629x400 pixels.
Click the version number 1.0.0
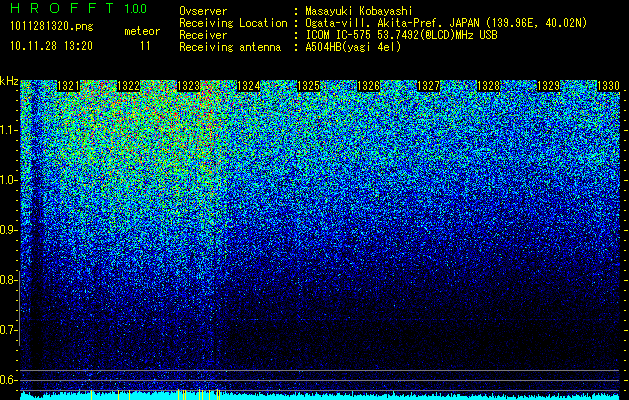coord(136,9)
